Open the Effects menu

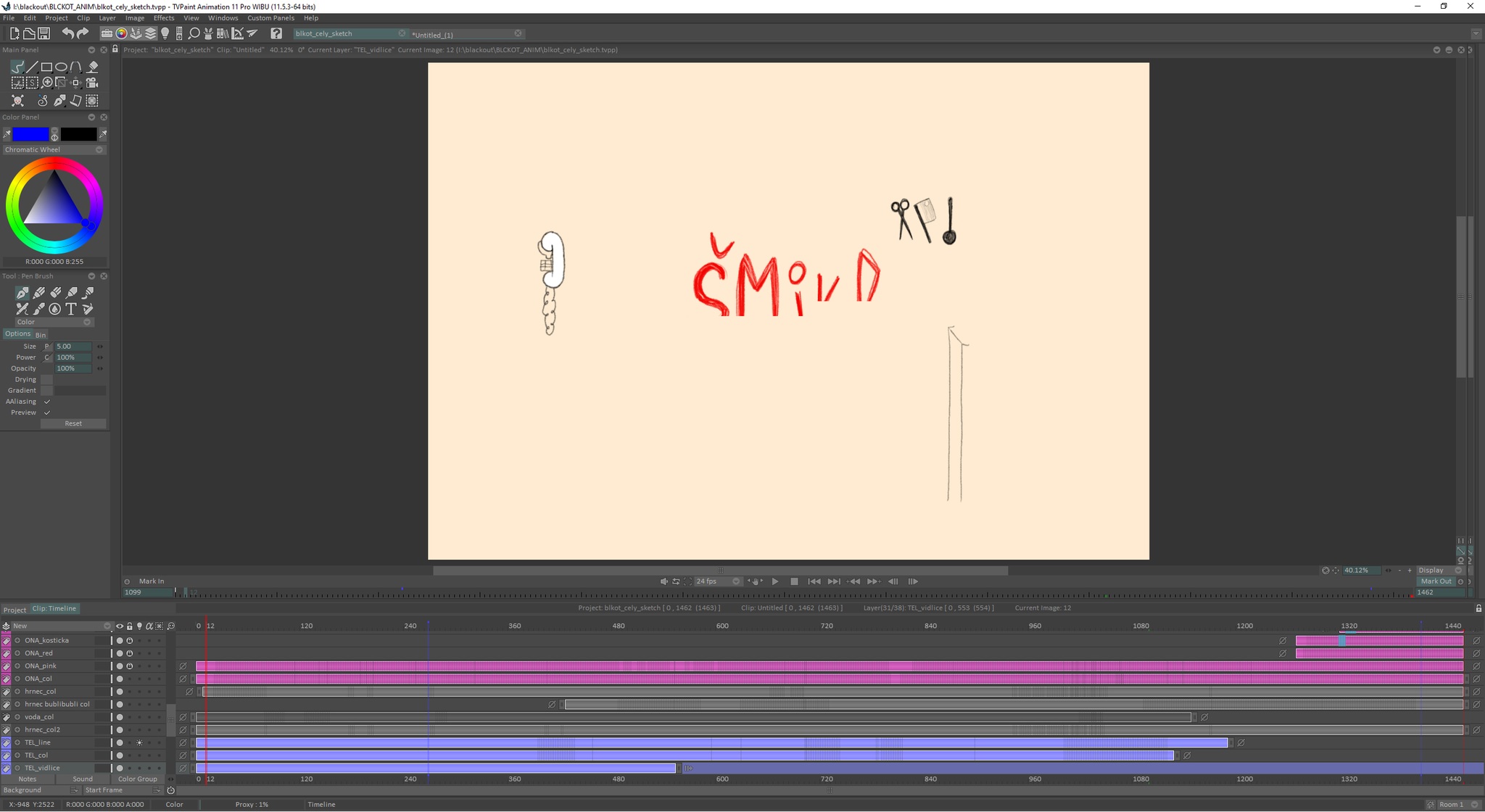tap(164, 18)
